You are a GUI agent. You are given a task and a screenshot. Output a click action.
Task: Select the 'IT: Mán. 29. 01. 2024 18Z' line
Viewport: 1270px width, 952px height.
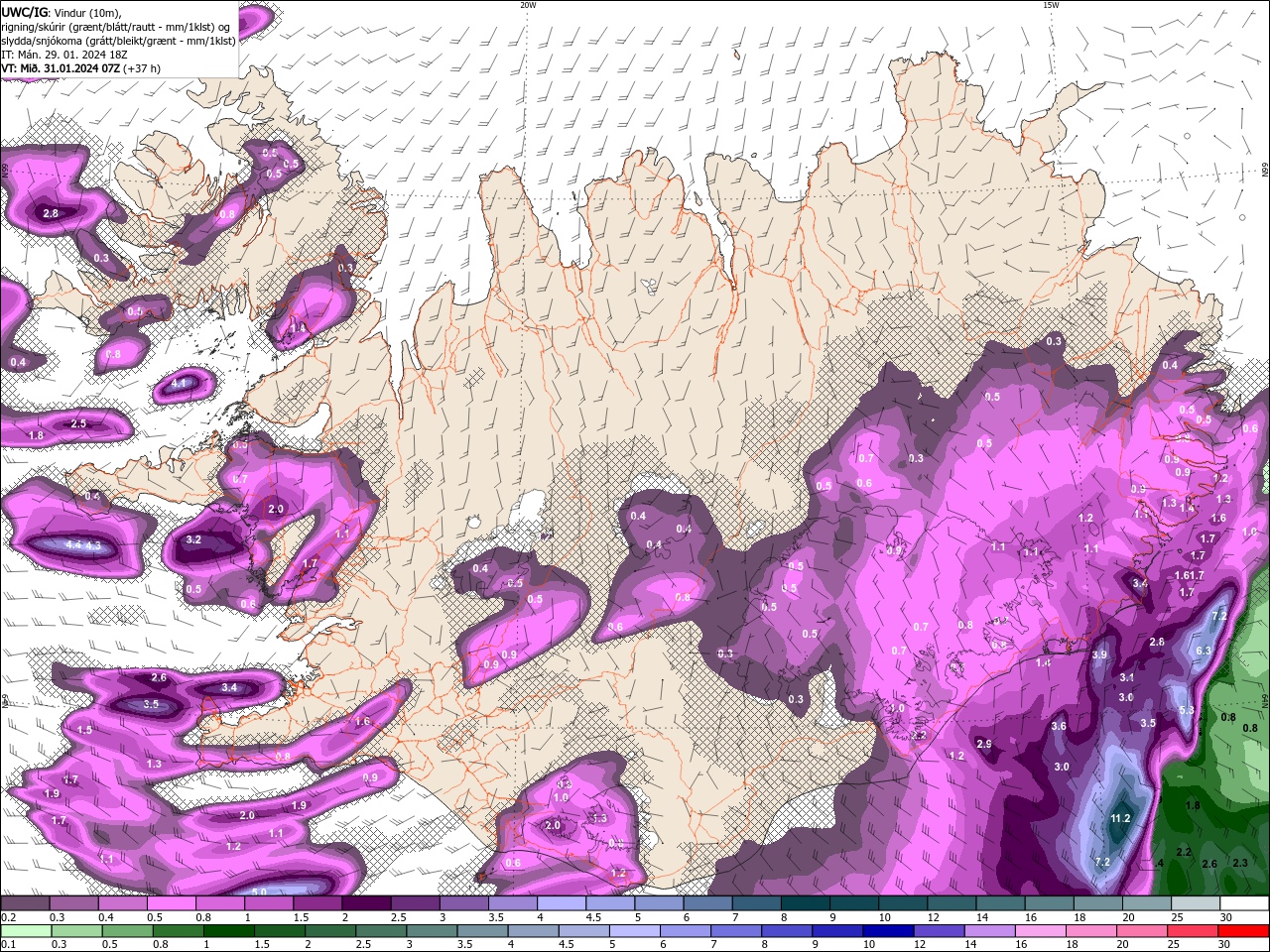click(x=65, y=55)
